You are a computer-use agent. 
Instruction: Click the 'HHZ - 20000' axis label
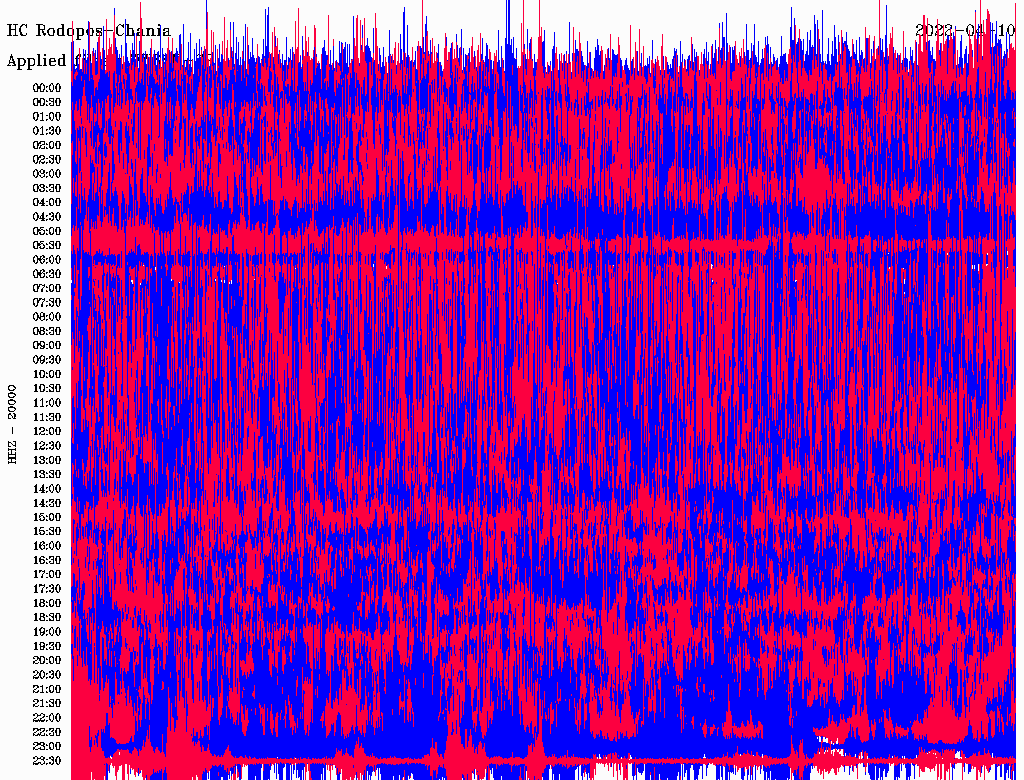(12, 425)
